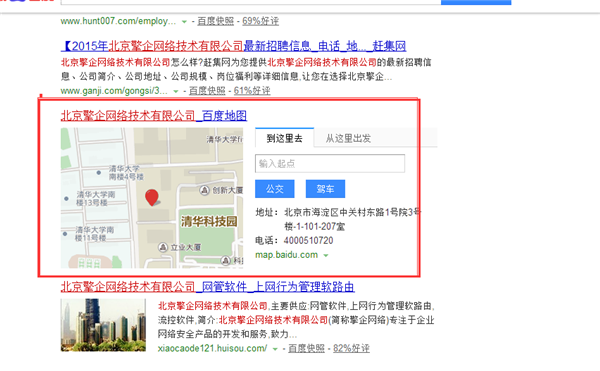Click the red location pin on map
This screenshot has width=600, height=371.
(152, 197)
